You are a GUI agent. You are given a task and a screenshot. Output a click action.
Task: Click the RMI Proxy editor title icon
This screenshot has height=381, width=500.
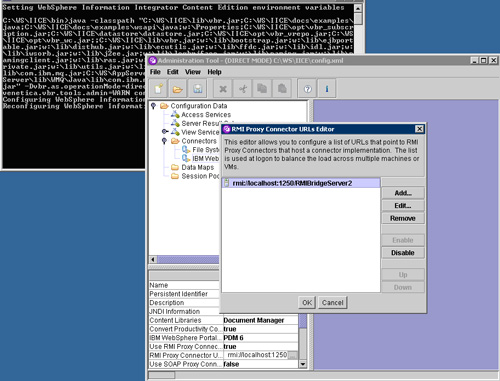tap(227, 129)
